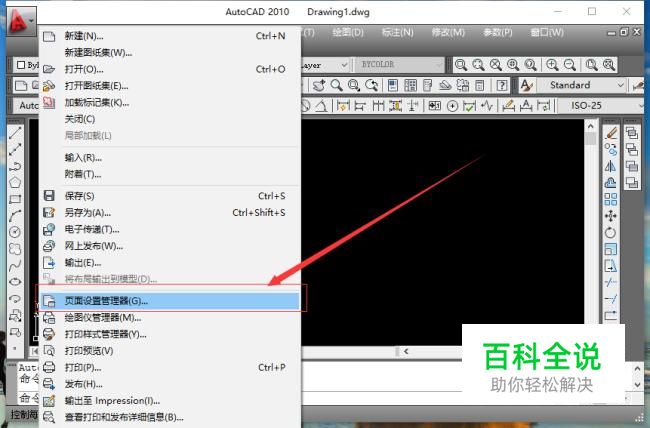
Task: Select the Polygon draw tool
Action: pos(15,182)
